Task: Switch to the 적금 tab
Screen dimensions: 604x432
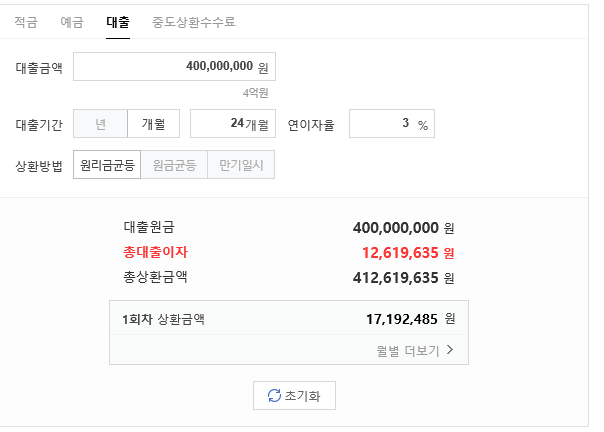Action: [26, 22]
